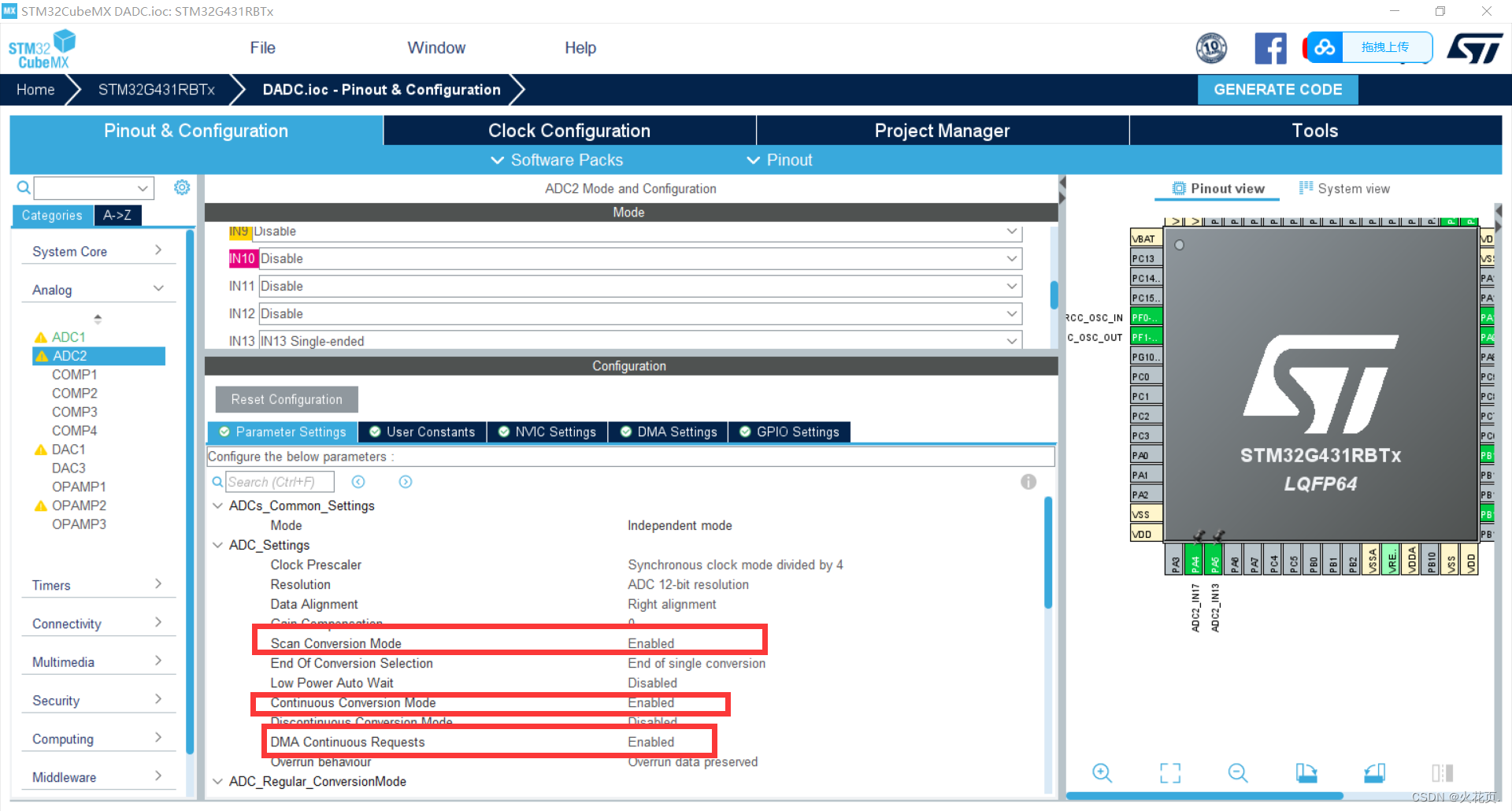The image size is (1512, 811).
Task: Collapse the ADCs_Common_Settings group
Action: (218, 505)
